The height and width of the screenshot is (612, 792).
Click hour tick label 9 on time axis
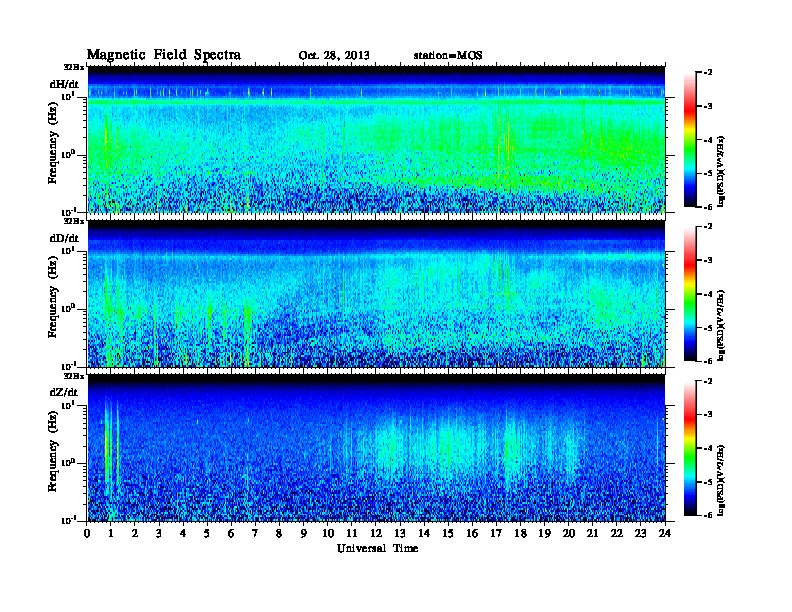click(304, 533)
